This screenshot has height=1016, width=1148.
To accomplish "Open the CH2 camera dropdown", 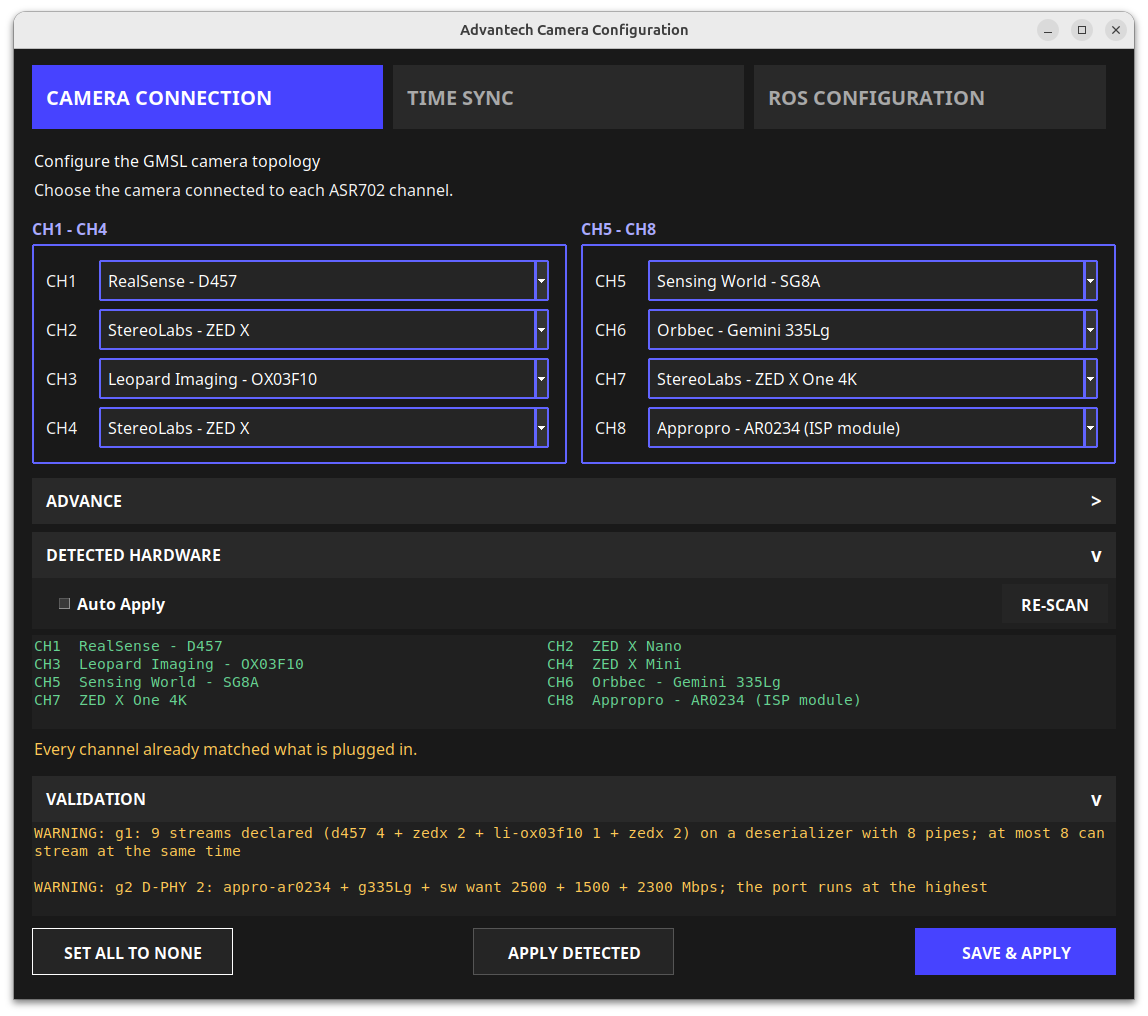I will 324,330.
